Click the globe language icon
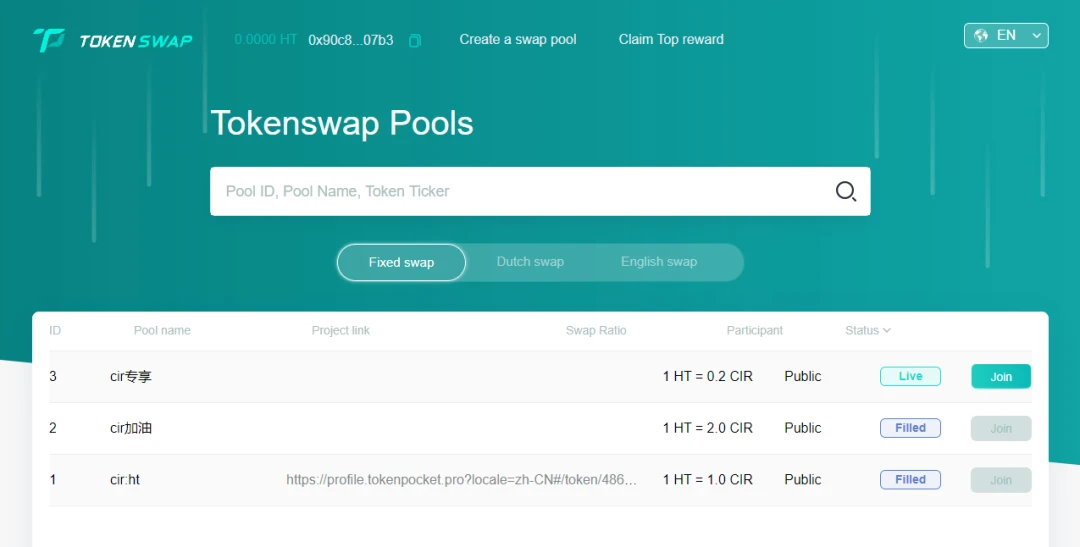This screenshot has width=1080, height=547. coord(981,36)
